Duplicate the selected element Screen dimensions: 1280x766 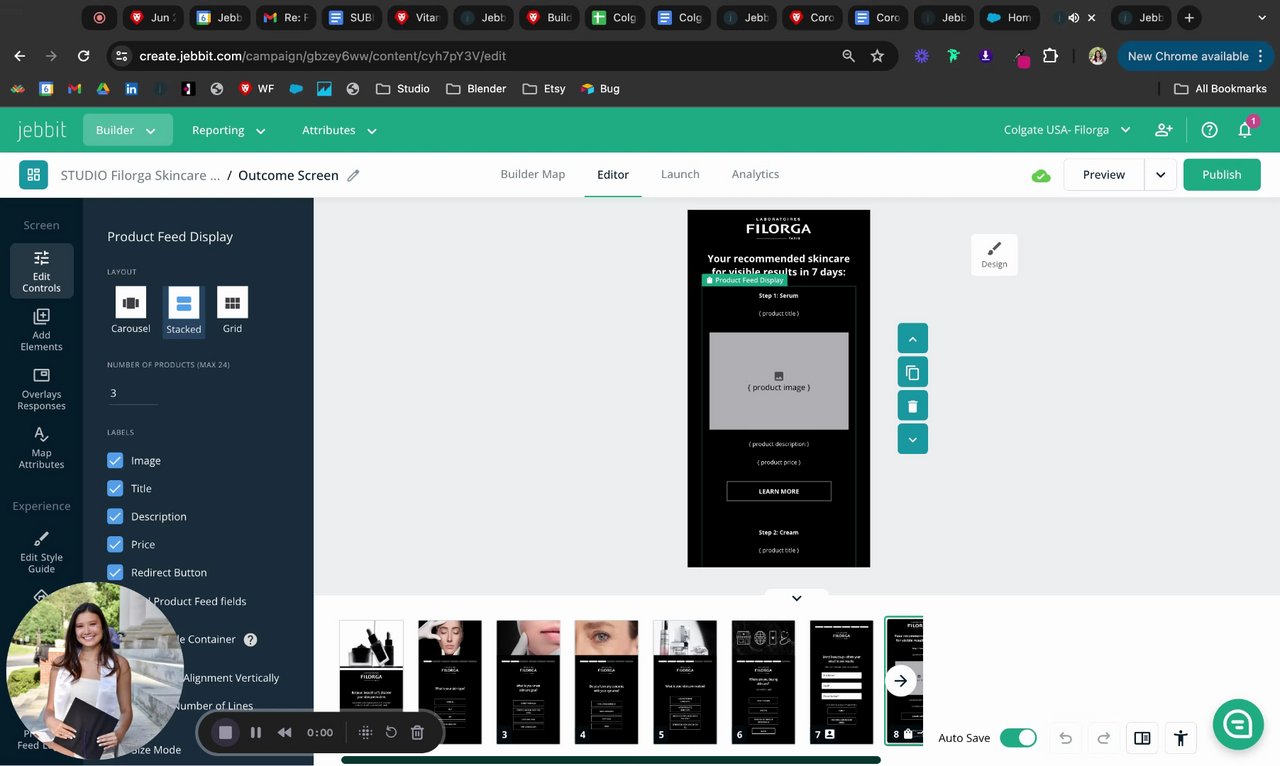point(912,372)
